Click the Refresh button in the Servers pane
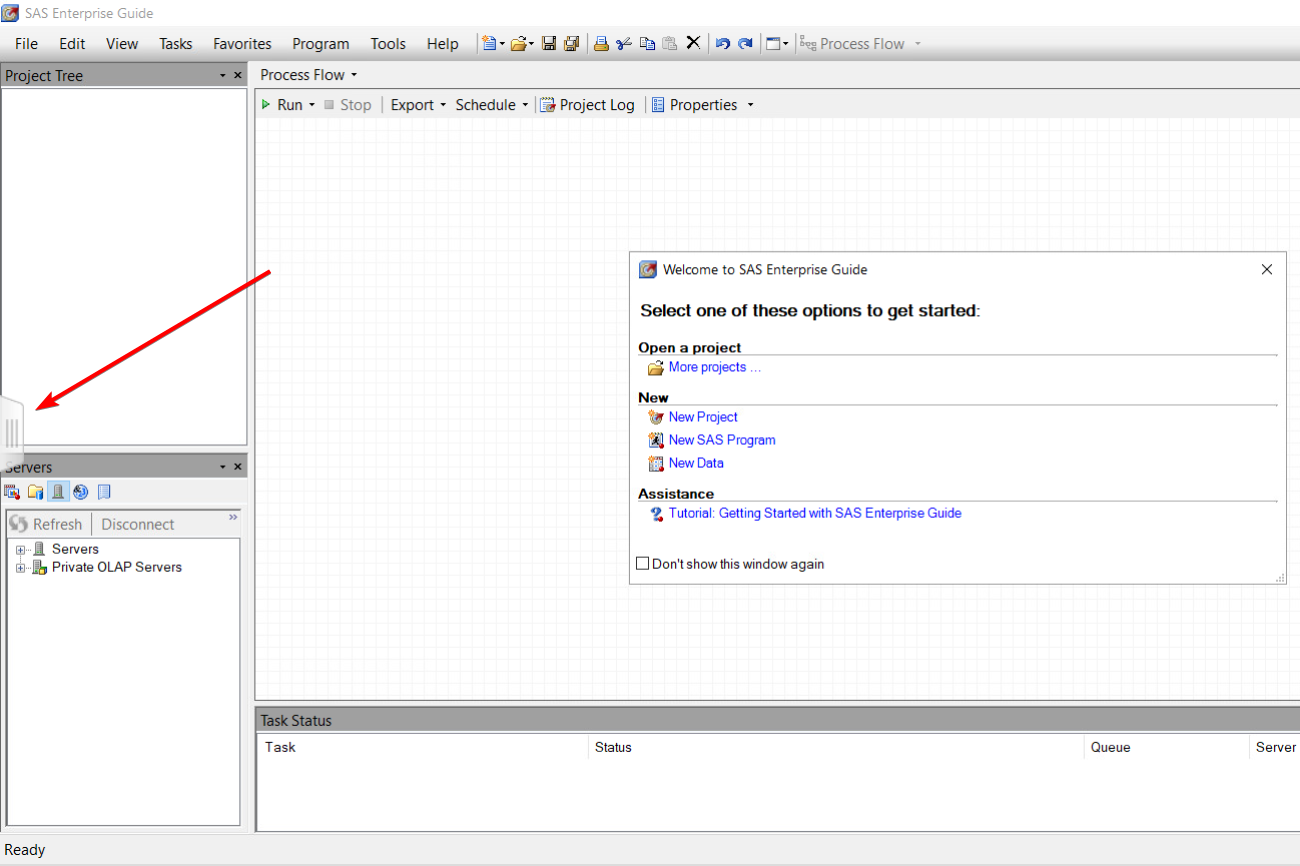Screen dimensions: 1300x866 click(x=47, y=524)
